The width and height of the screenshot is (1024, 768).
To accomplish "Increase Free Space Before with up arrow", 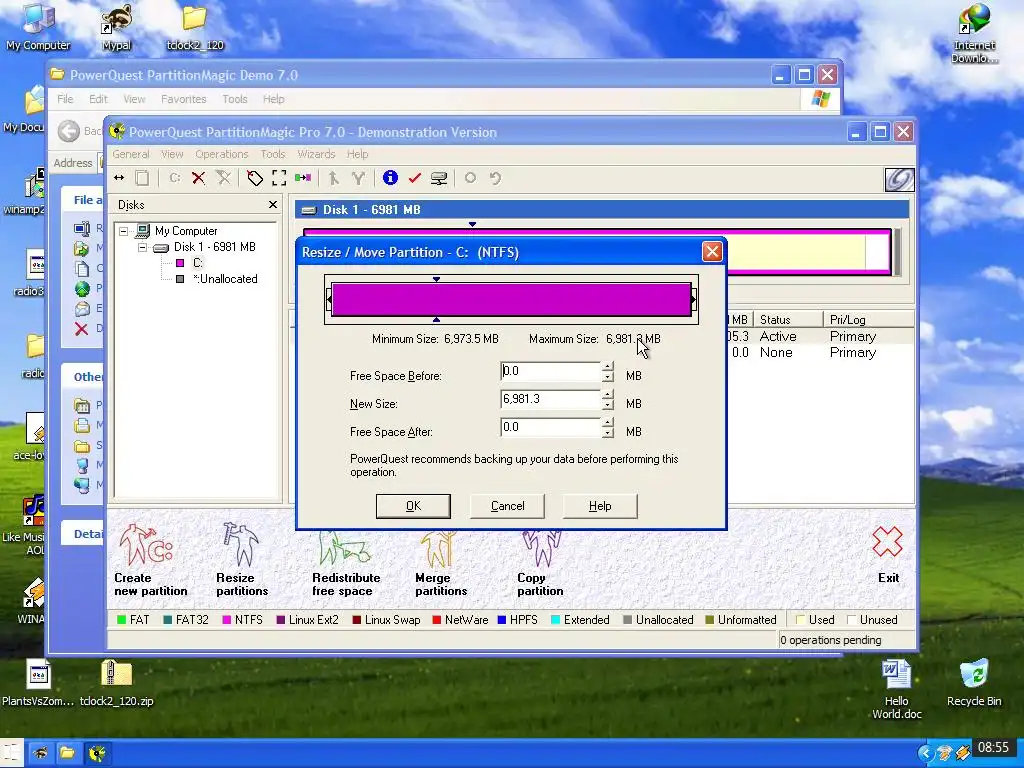I will 608,366.
